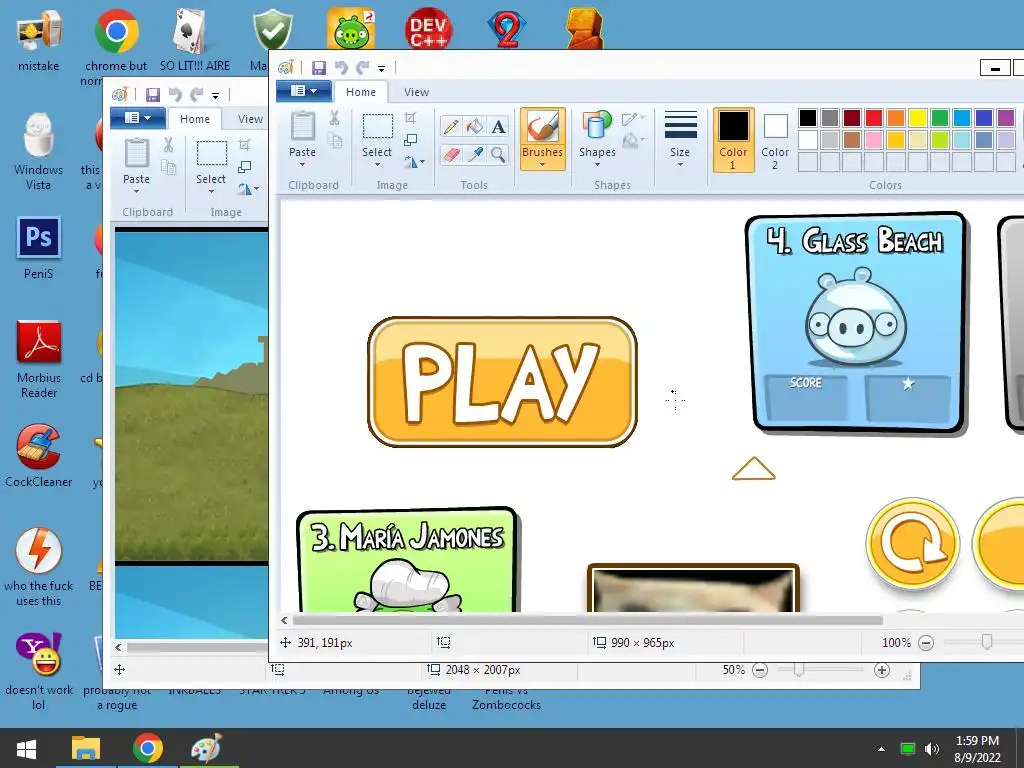The height and width of the screenshot is (768, 1024).
Task: Click Paste icon in back Paint window
Action: [x=136, y=153]
